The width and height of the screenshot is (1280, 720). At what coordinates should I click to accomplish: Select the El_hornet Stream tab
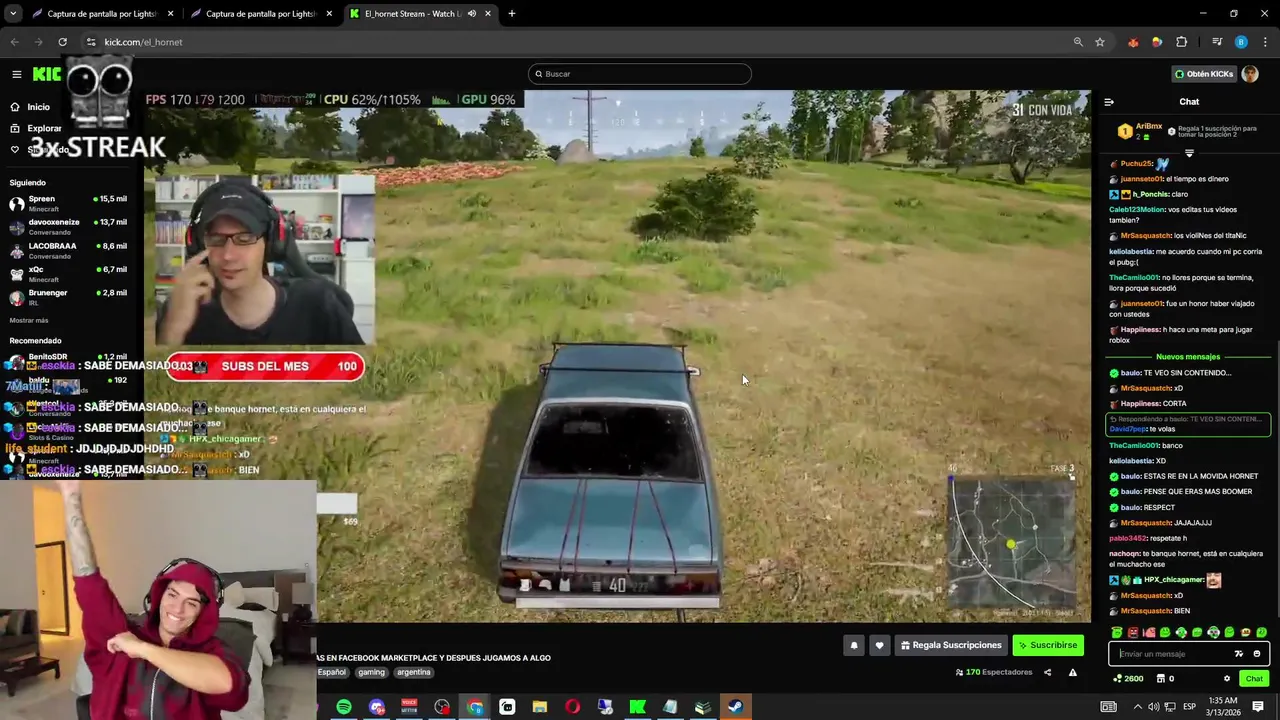420,14
